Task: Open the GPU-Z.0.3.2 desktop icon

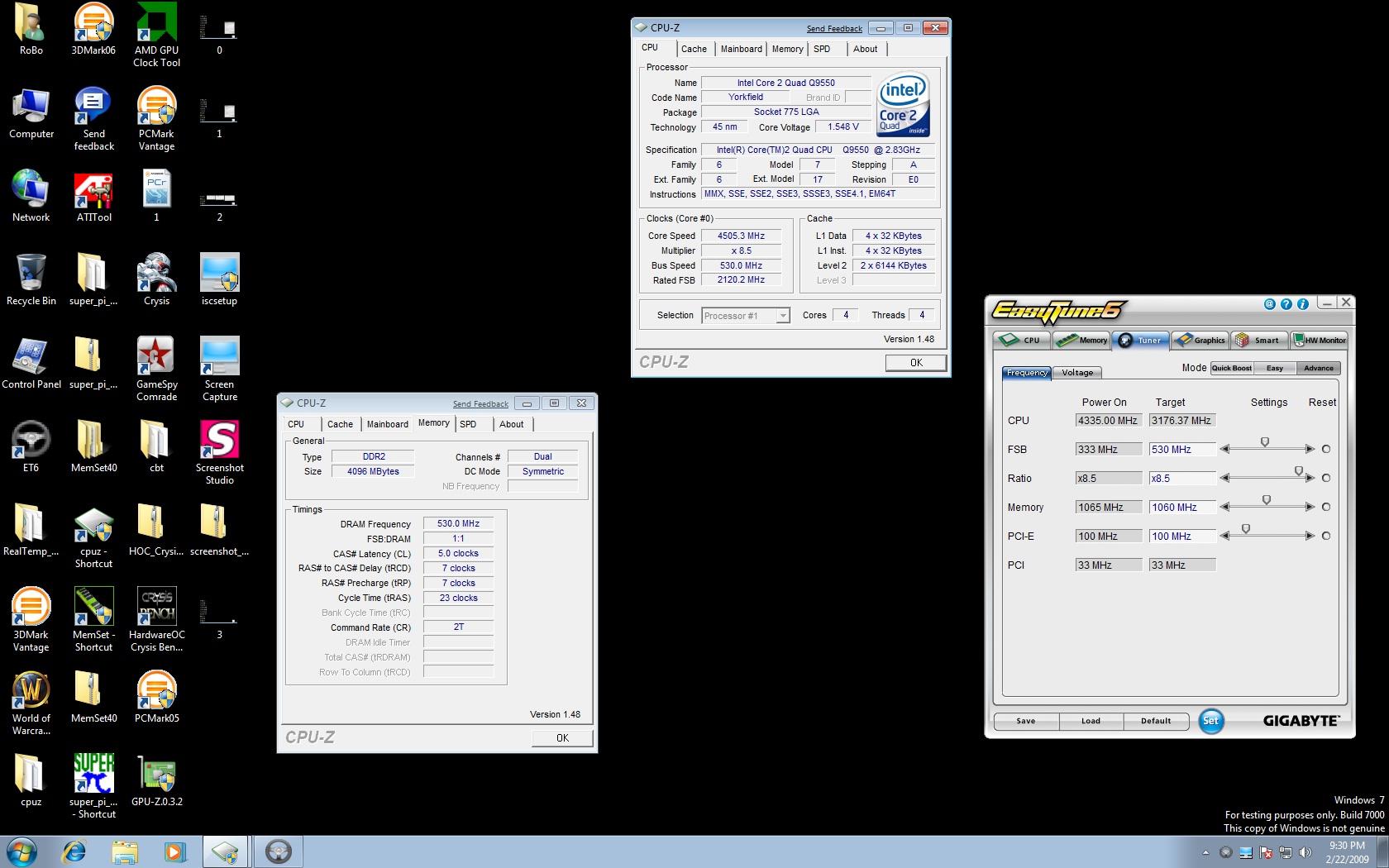Action: pos(156,781)
